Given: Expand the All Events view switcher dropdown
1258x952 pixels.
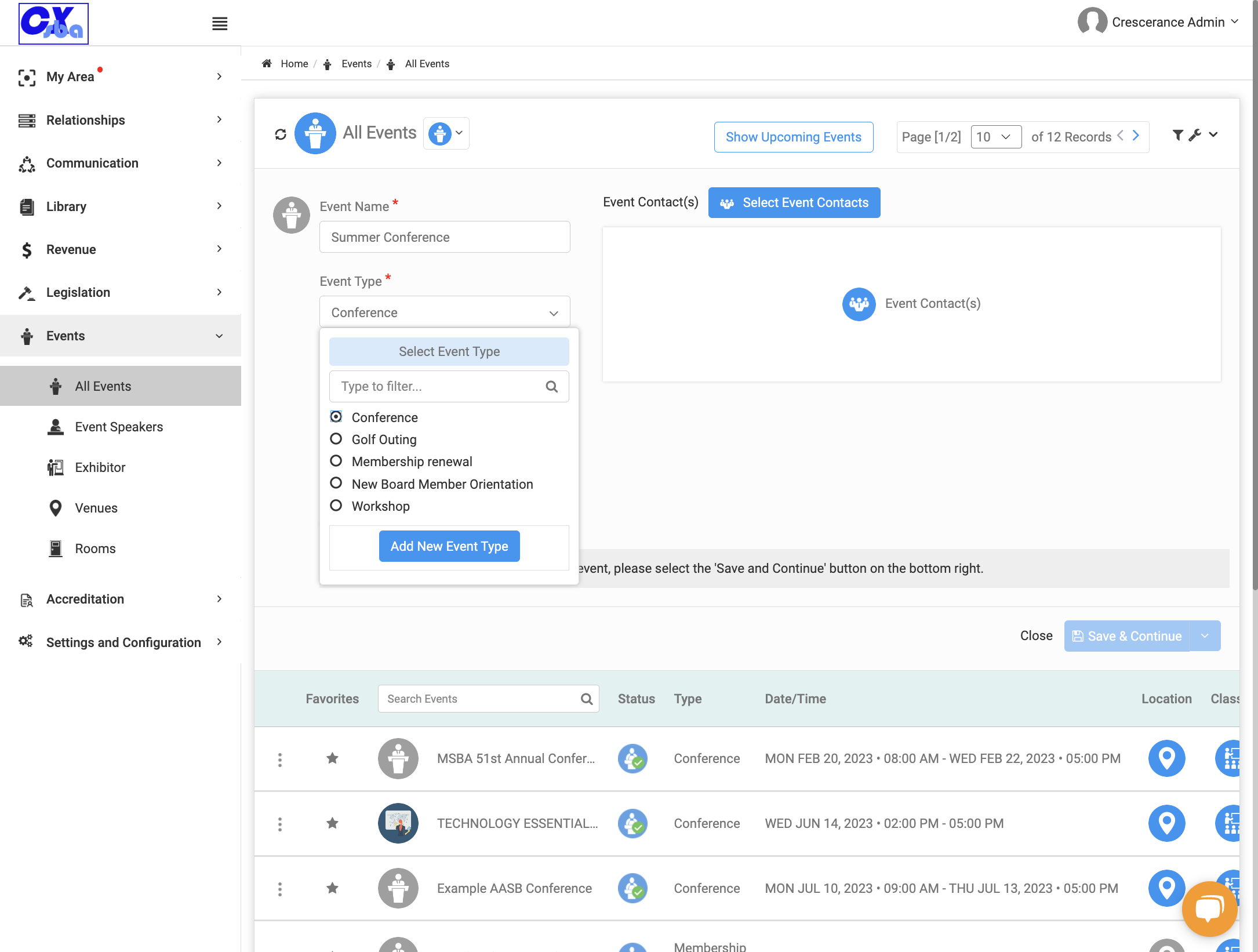Looking at the screenshot, I should coord(446,133).
